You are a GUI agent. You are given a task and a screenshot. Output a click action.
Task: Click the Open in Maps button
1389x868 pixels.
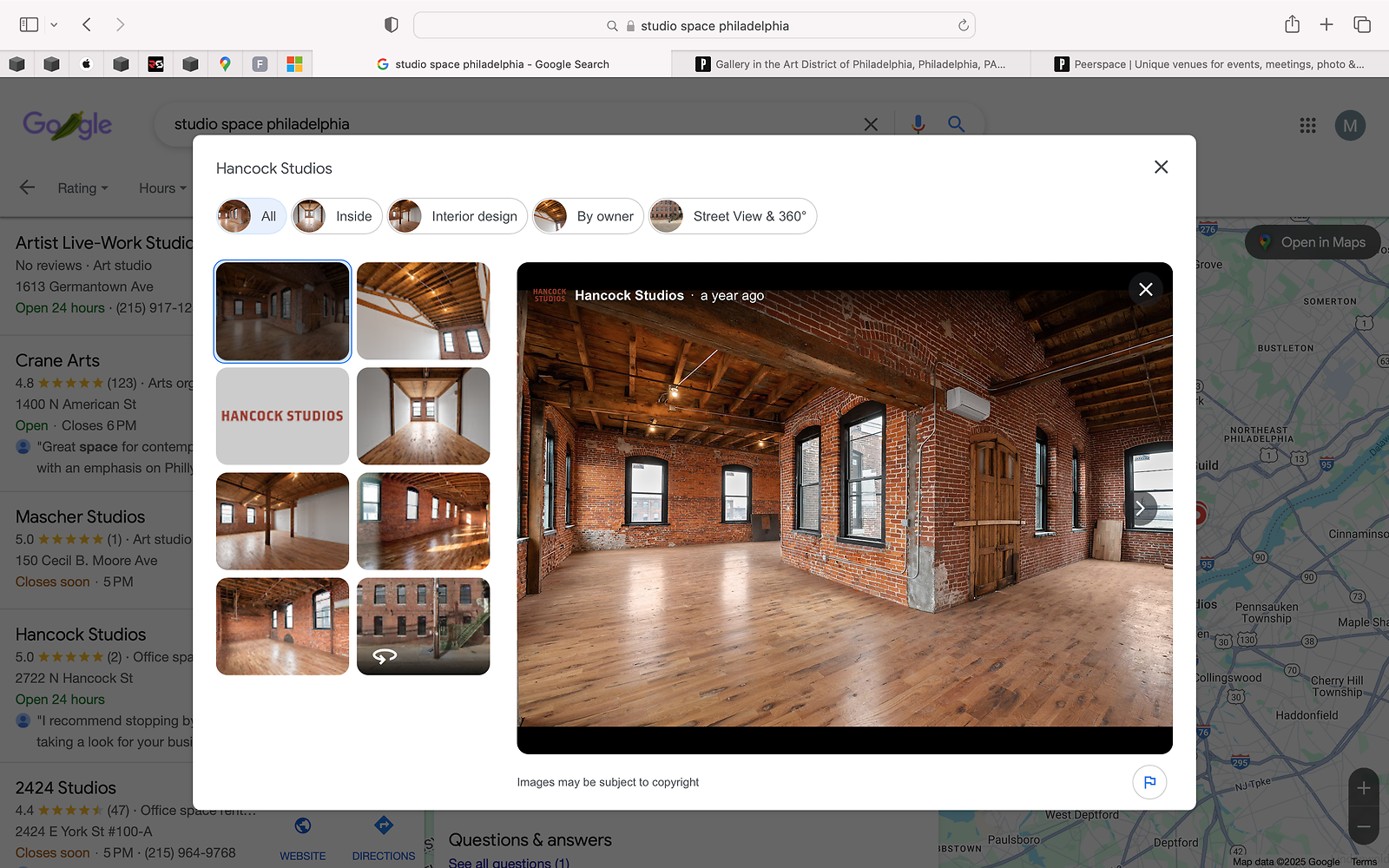[1312, 242]
